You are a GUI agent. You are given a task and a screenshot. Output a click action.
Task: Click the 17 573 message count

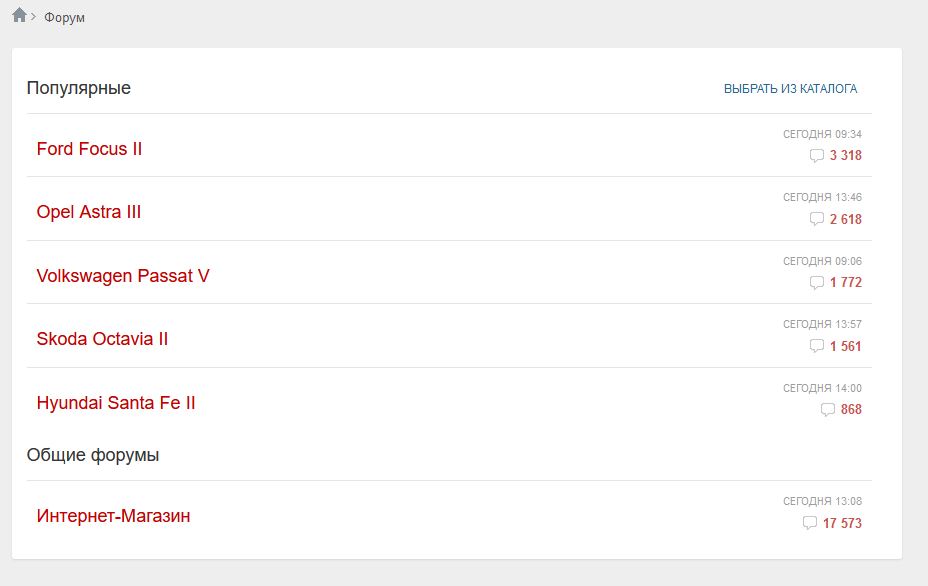[842, 523]
